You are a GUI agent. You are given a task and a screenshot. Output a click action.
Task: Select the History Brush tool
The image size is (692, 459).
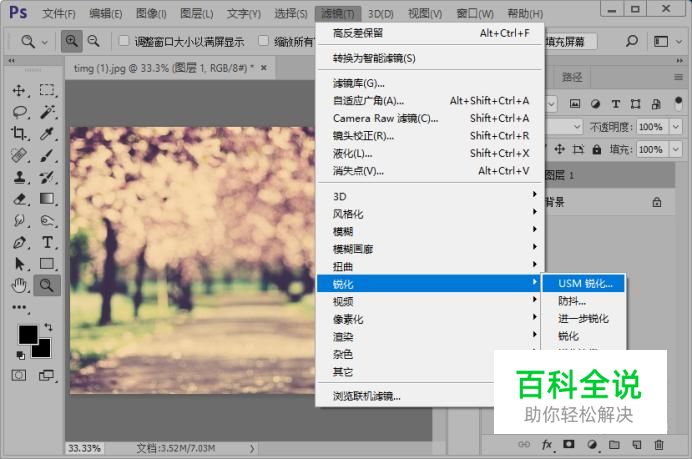tap(47, 177)
